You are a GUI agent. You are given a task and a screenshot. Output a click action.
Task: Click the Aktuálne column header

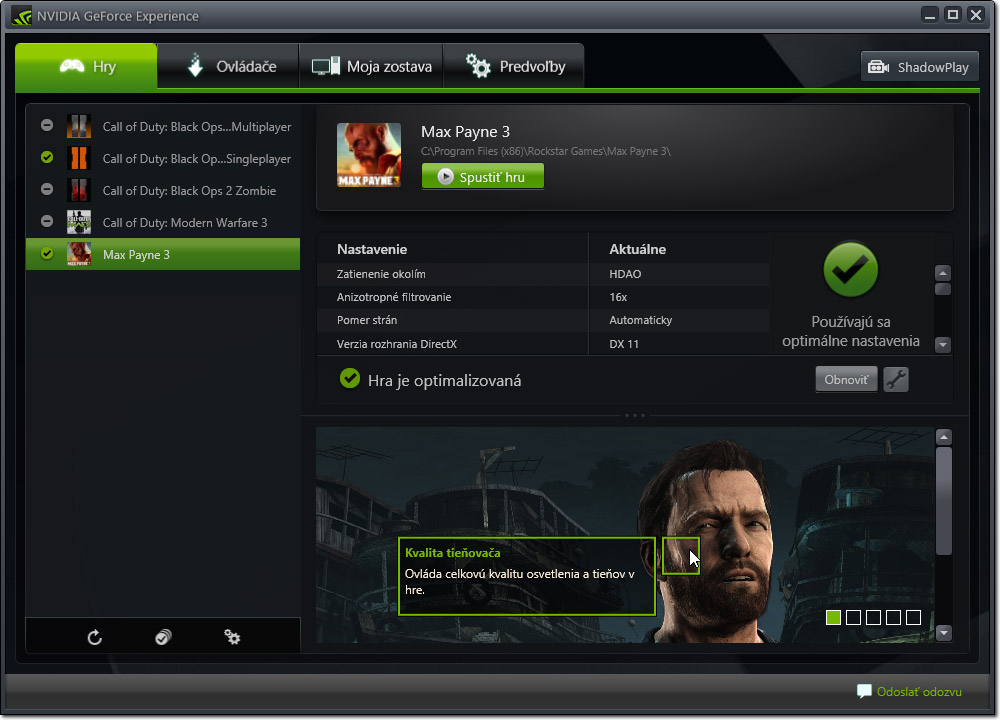click(x=637, y=249)
